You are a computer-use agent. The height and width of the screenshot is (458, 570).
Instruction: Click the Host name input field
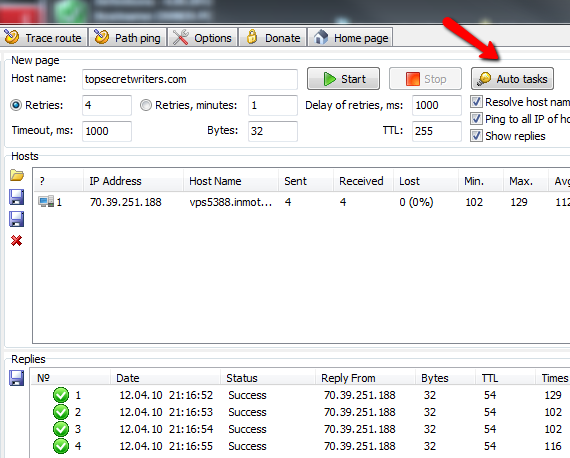click(x=190, y=79)
